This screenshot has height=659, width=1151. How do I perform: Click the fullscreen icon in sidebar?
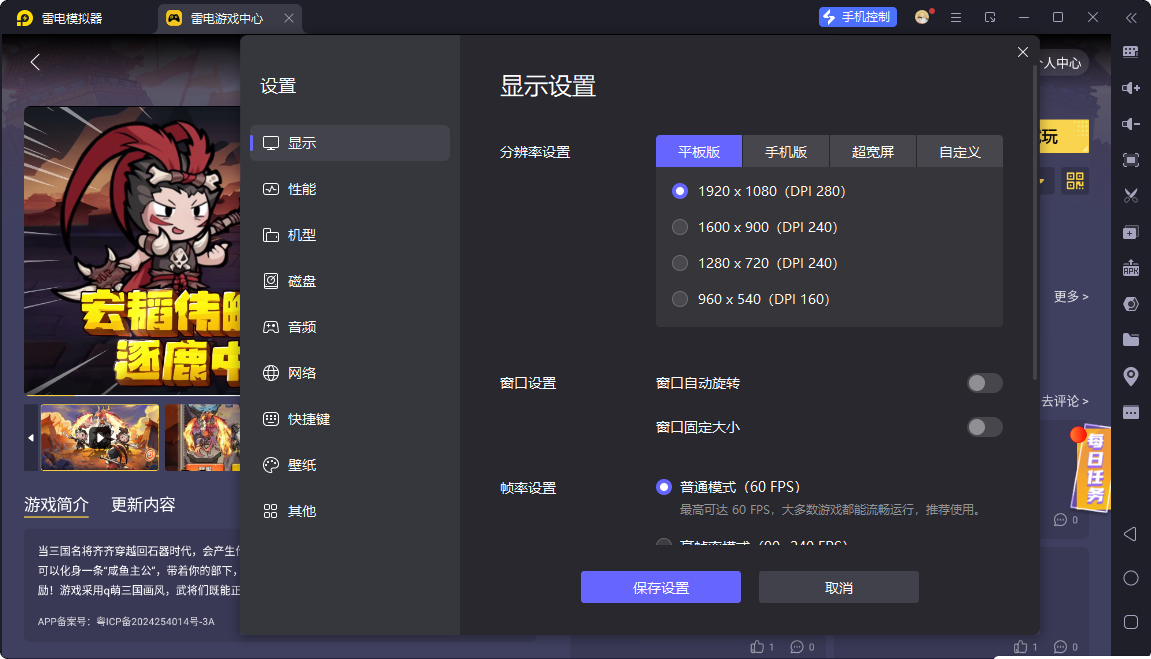[1131, 160]
